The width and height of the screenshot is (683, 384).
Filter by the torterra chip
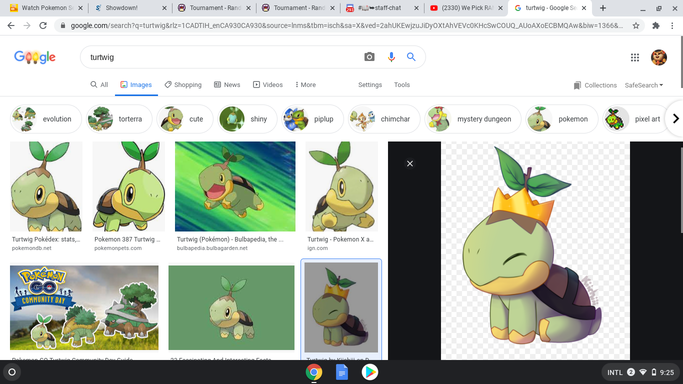(118, 119)
